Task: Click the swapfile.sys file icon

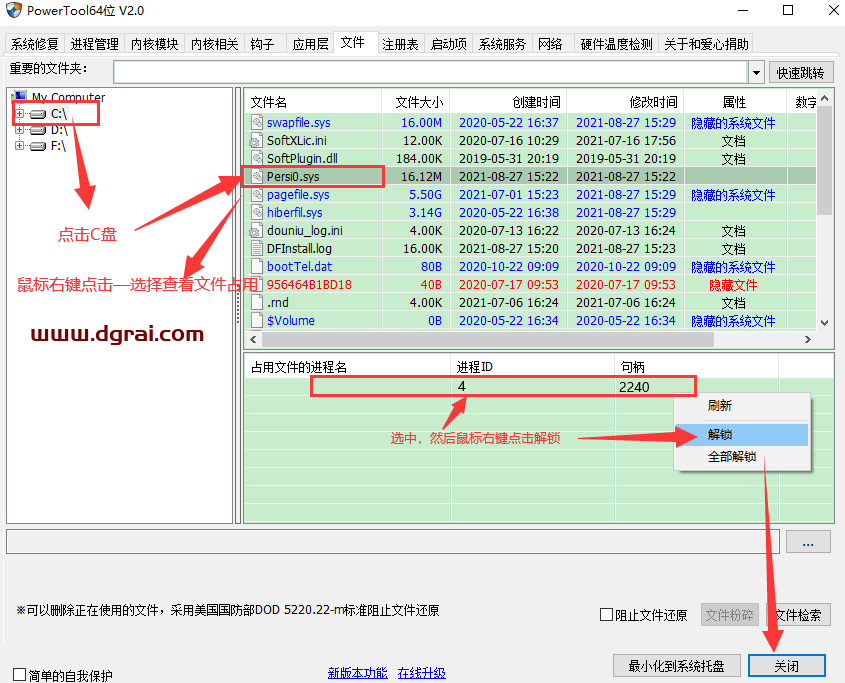Action: point(257,123)
